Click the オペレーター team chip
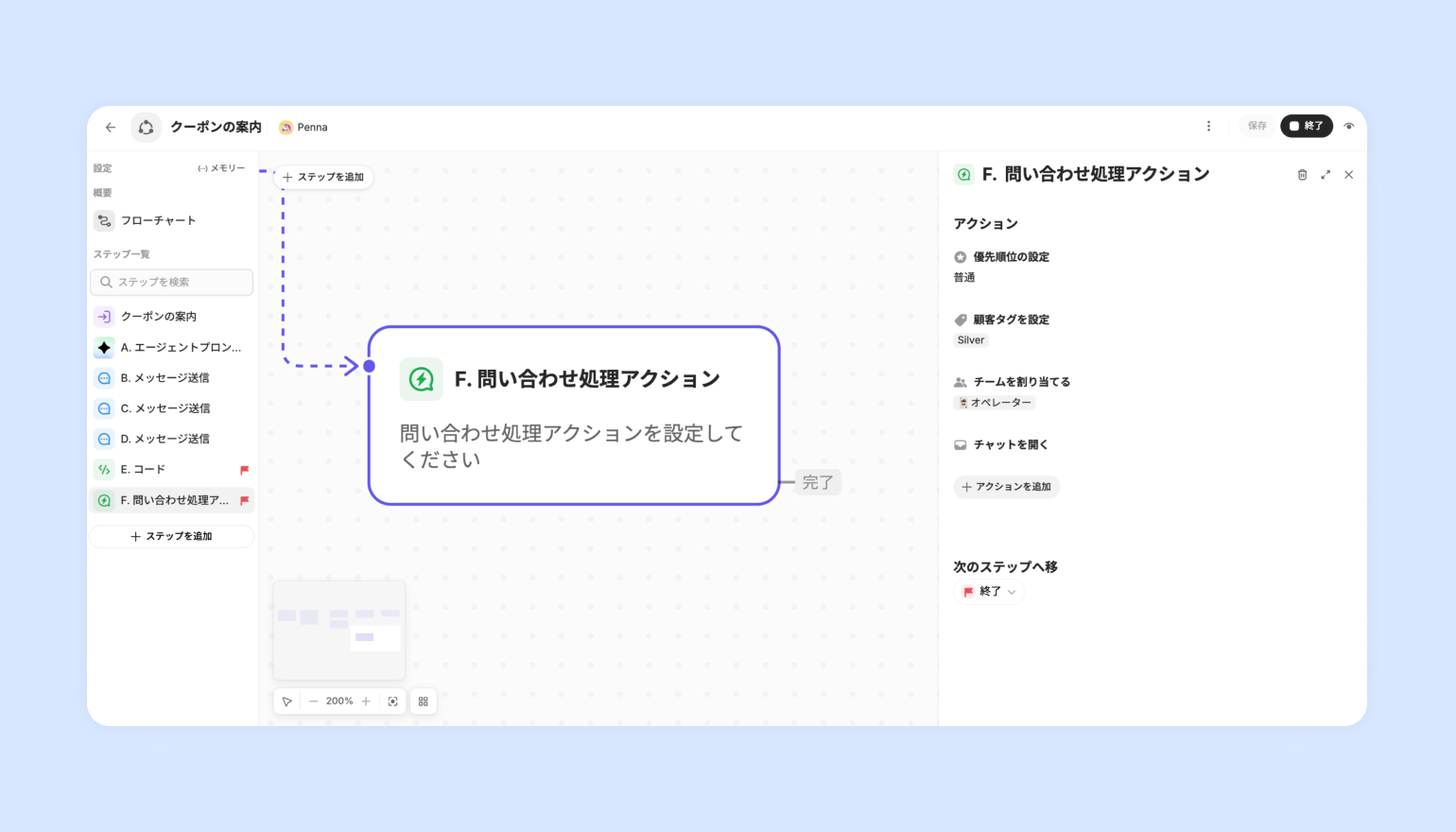Image resolution: width=1456 pixels, height=832 pixels. tap(995, 403)
